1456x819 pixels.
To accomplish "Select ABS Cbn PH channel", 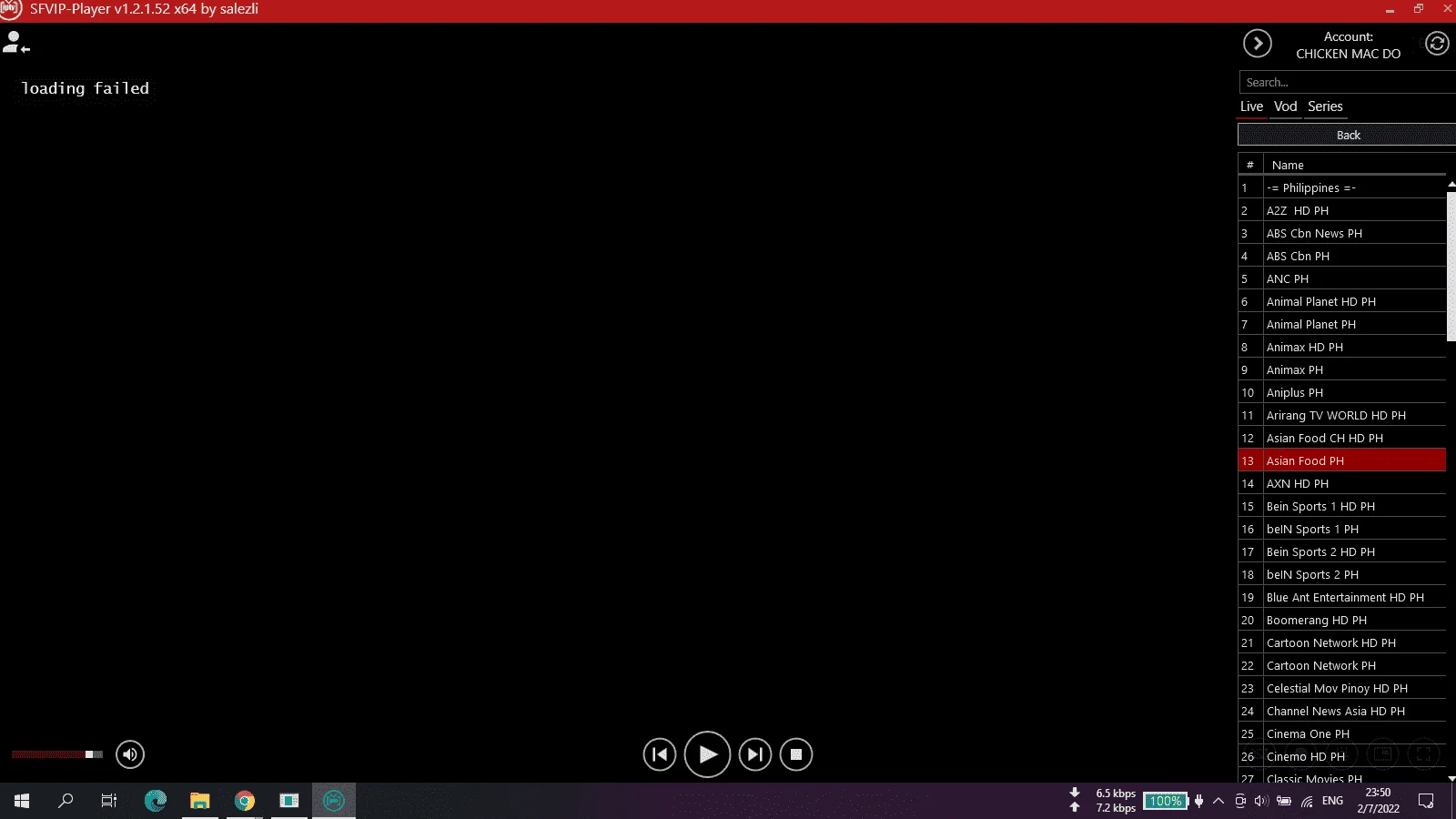I will pos(1342,256).
